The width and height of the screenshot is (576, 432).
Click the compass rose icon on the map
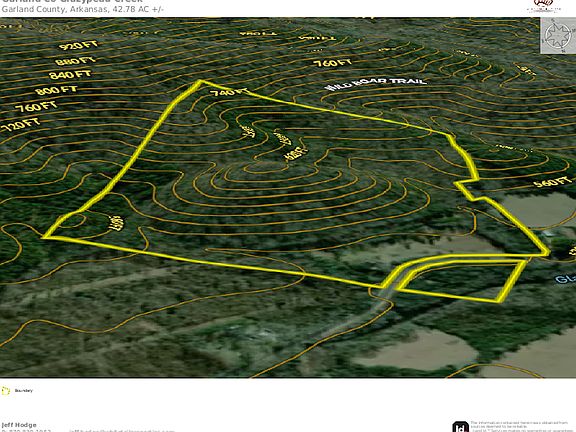click(558, 35)
